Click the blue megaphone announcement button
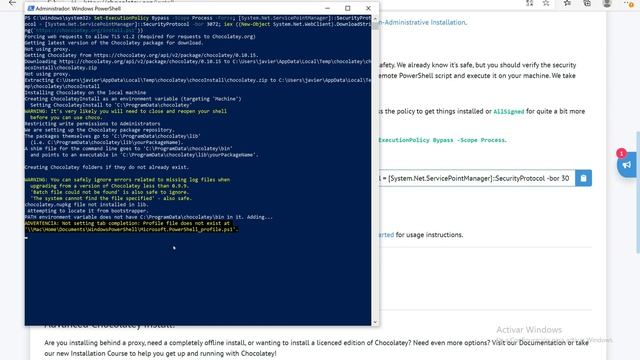Screen dimensions: 640x360 click(627, 165)
